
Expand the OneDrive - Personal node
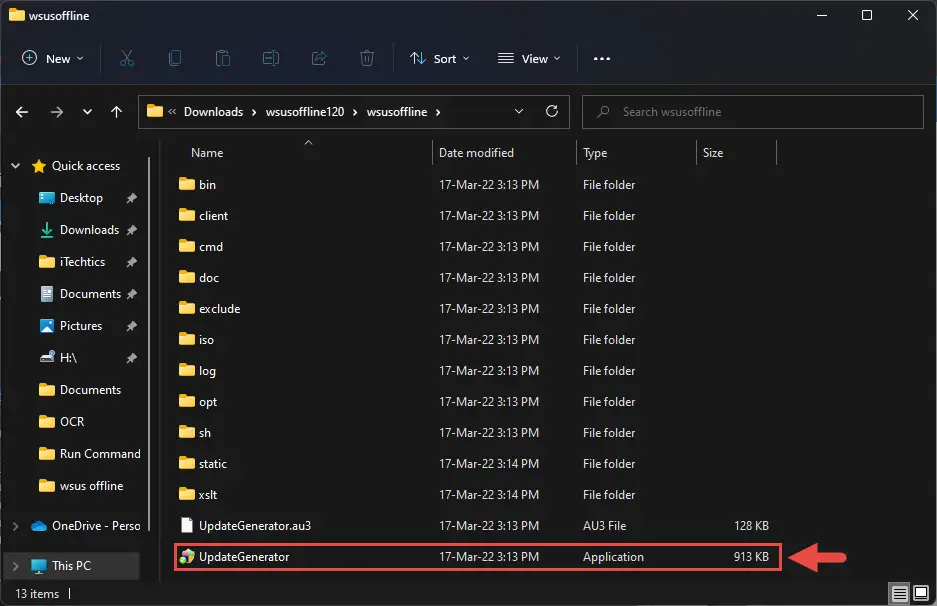pyautogui.click(x=16, y=526)
